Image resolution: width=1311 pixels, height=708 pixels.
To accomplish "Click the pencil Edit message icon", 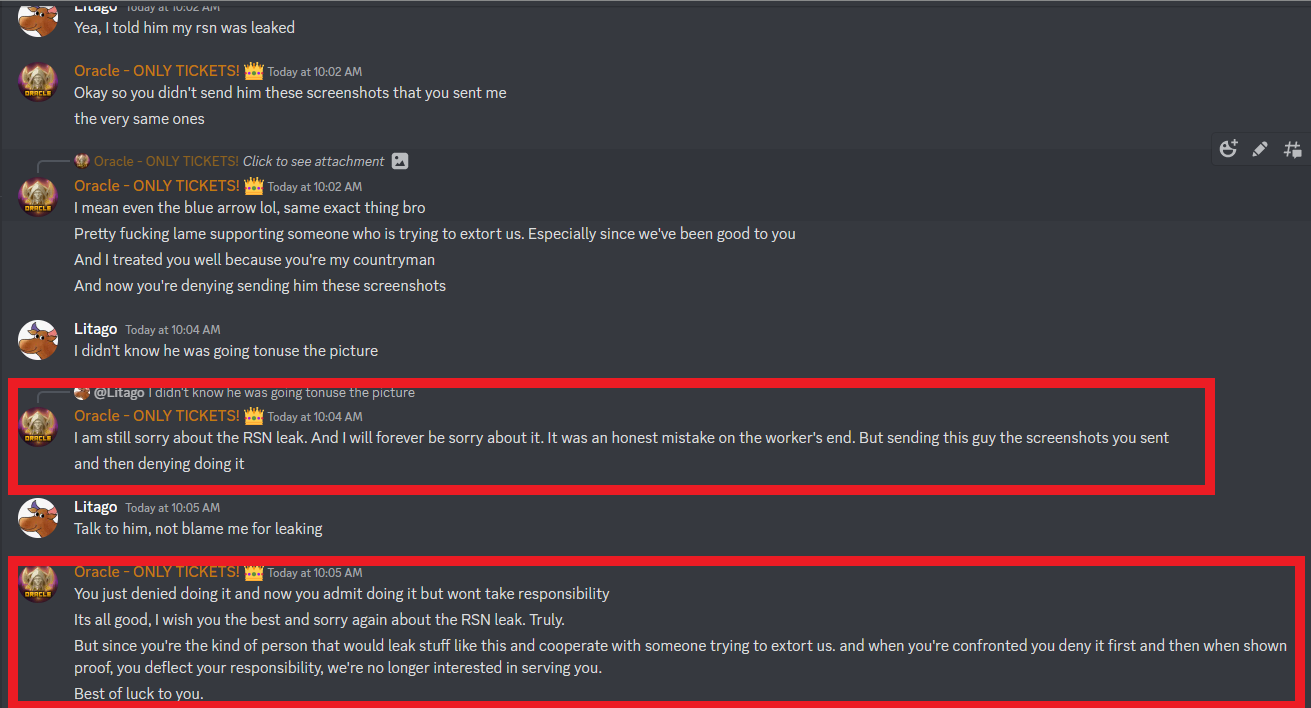I will click(x=1260, y=149).
